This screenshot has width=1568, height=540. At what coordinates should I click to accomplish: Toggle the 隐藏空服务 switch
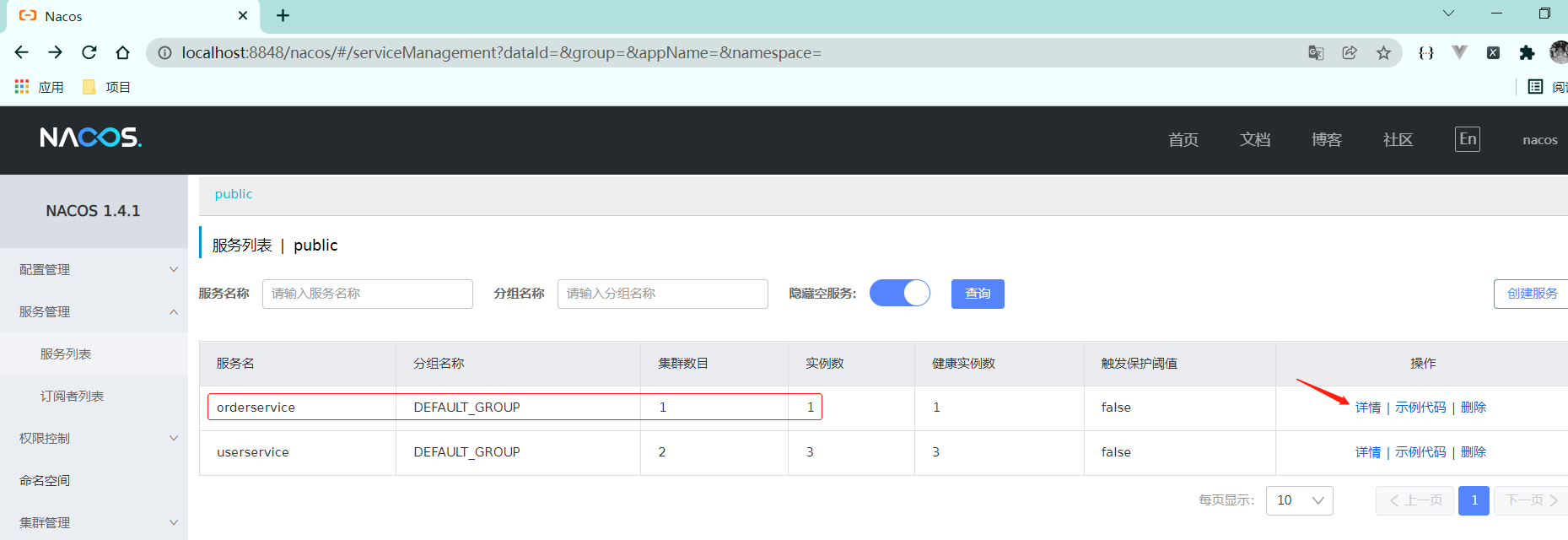pyautogui.click(x=900, y=293)
